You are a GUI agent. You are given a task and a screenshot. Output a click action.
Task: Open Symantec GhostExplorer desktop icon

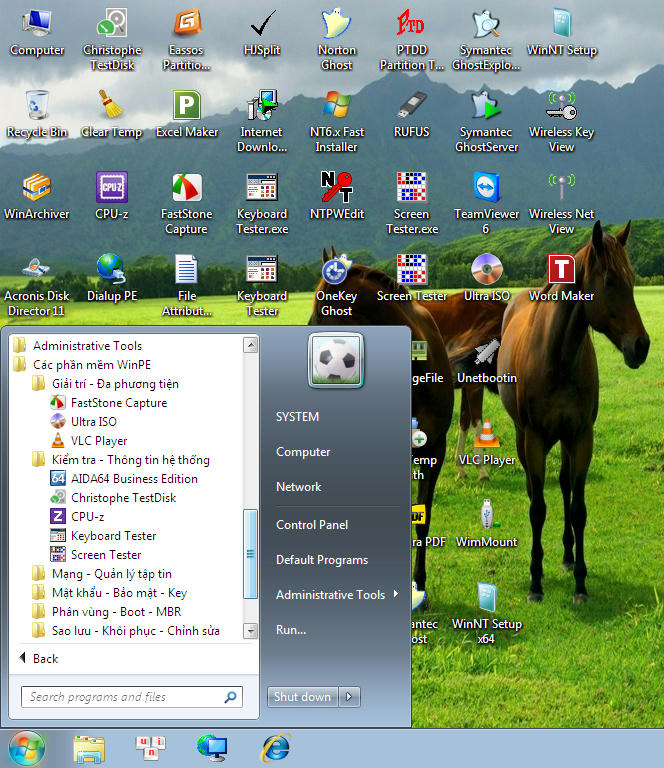tap(486, 39)
